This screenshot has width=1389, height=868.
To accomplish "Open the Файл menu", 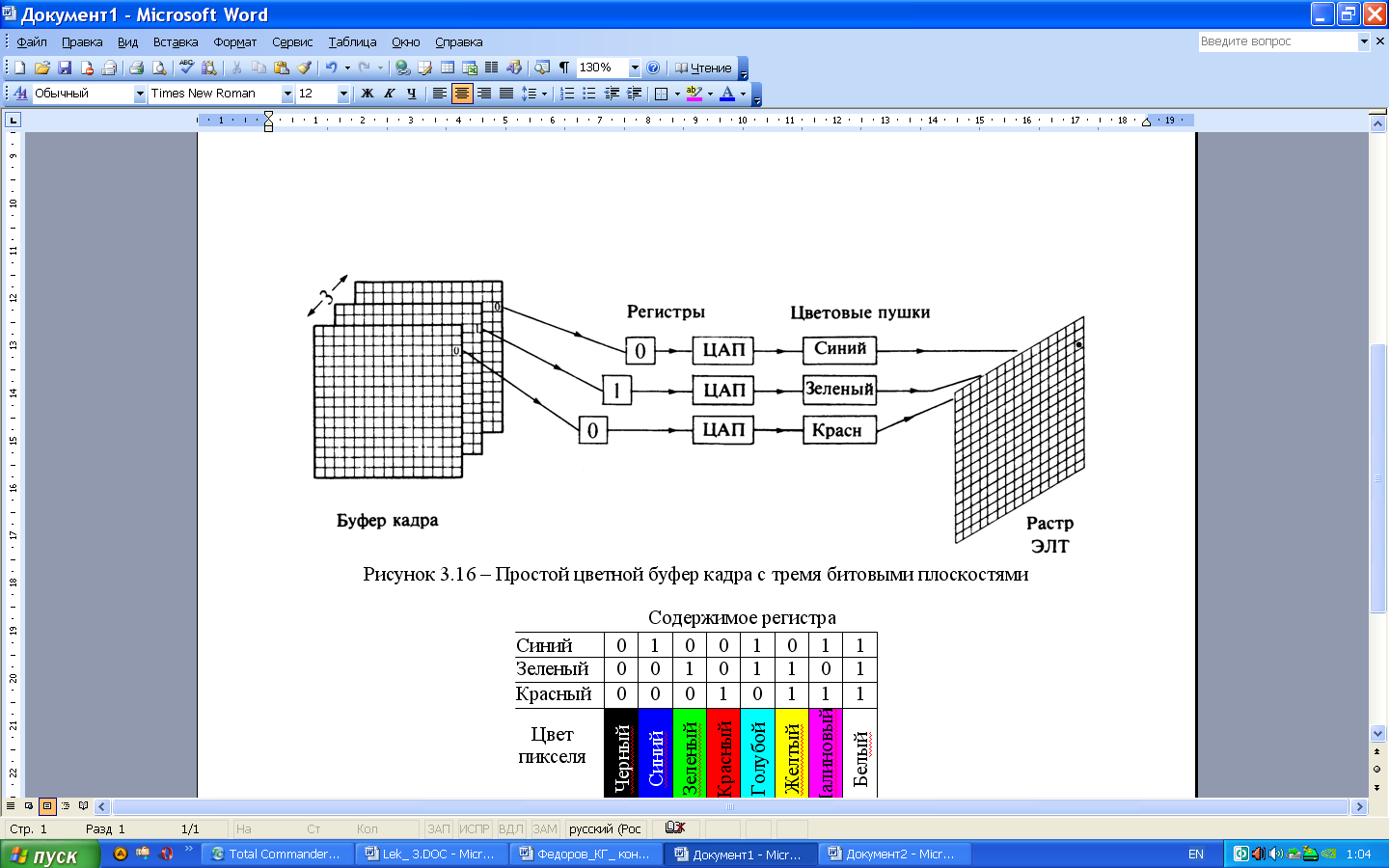I will (x=32, y=41).
